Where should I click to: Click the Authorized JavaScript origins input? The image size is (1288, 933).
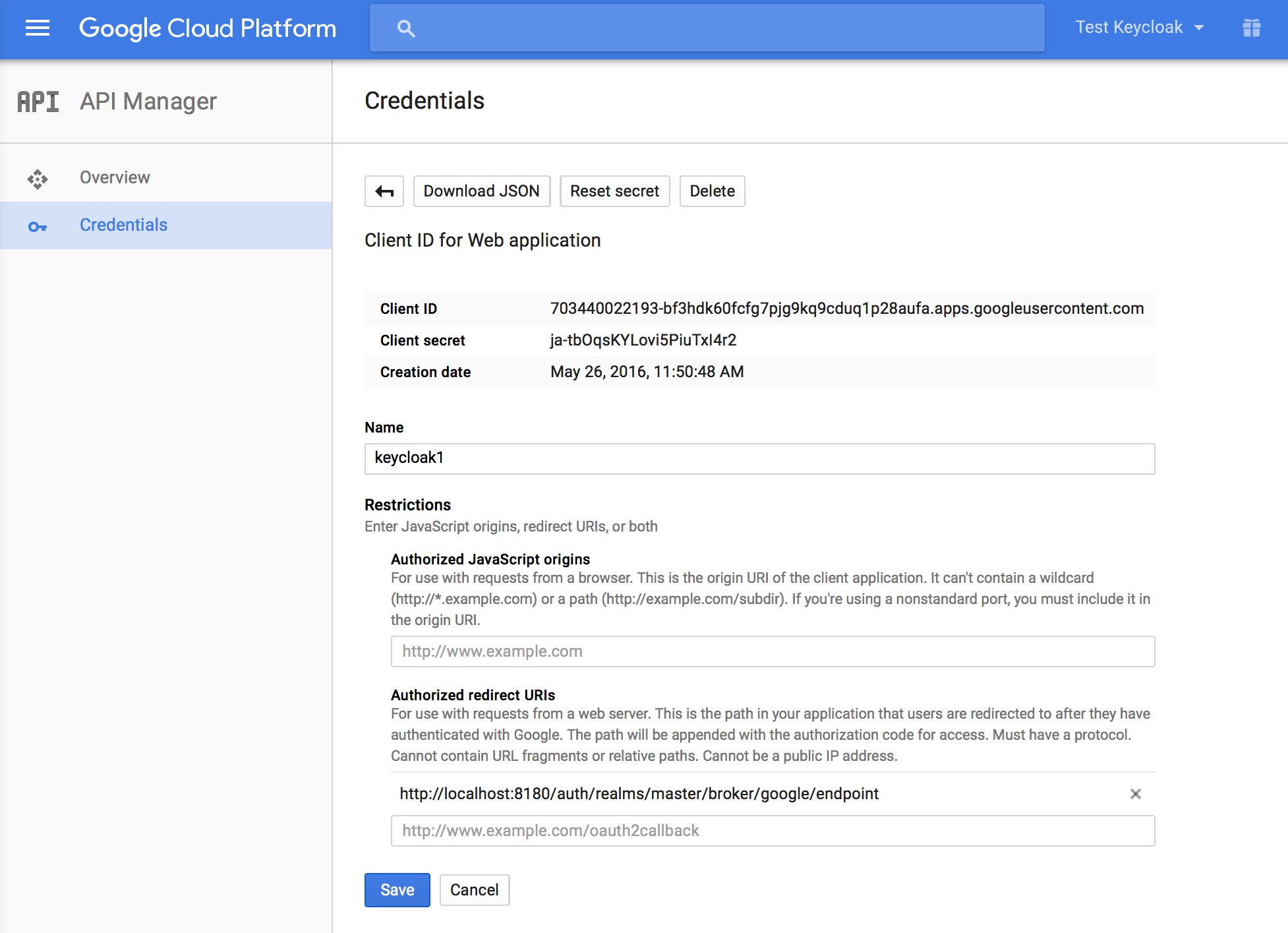coord(773,651)
